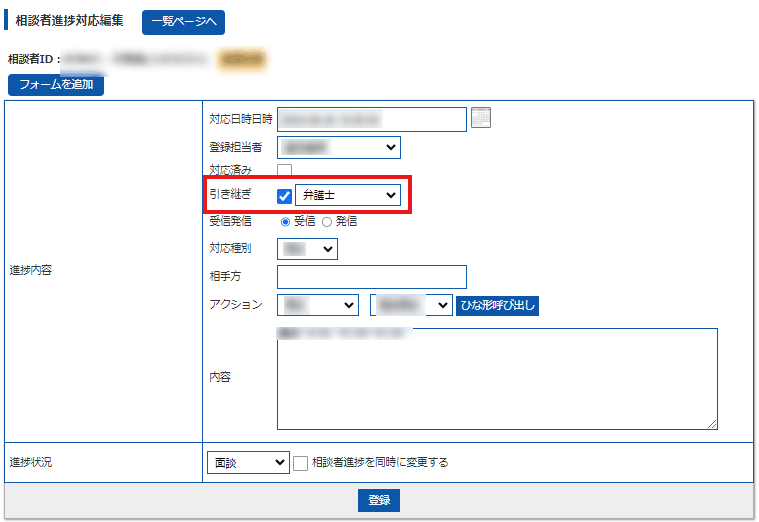The image size is (759, 522).
Task: Select the 受信 radio button
Action: (x=285, y=221)
